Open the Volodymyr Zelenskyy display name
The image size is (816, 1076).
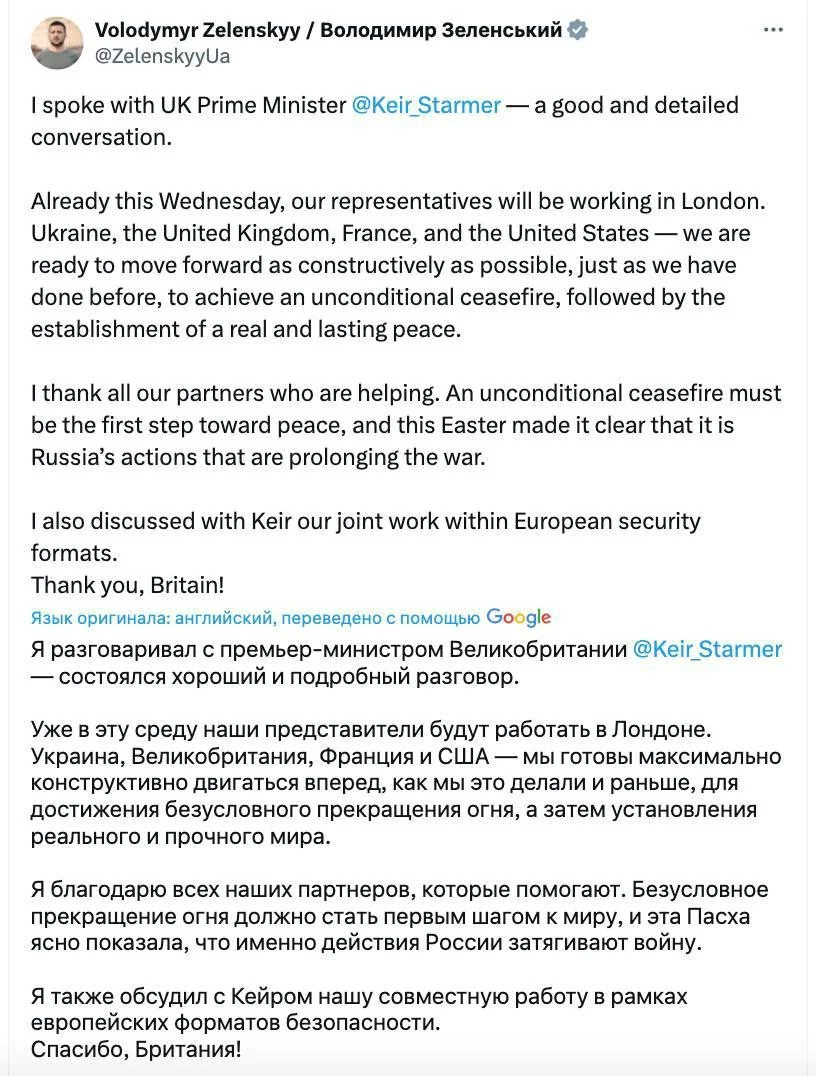[x=328, y=30]
